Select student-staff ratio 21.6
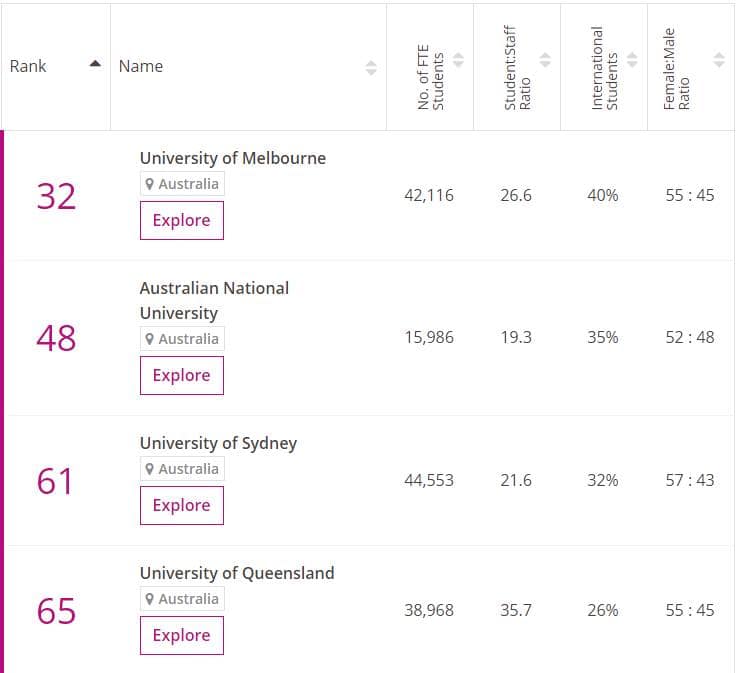The image size is (738, 673). pos(516,481)
